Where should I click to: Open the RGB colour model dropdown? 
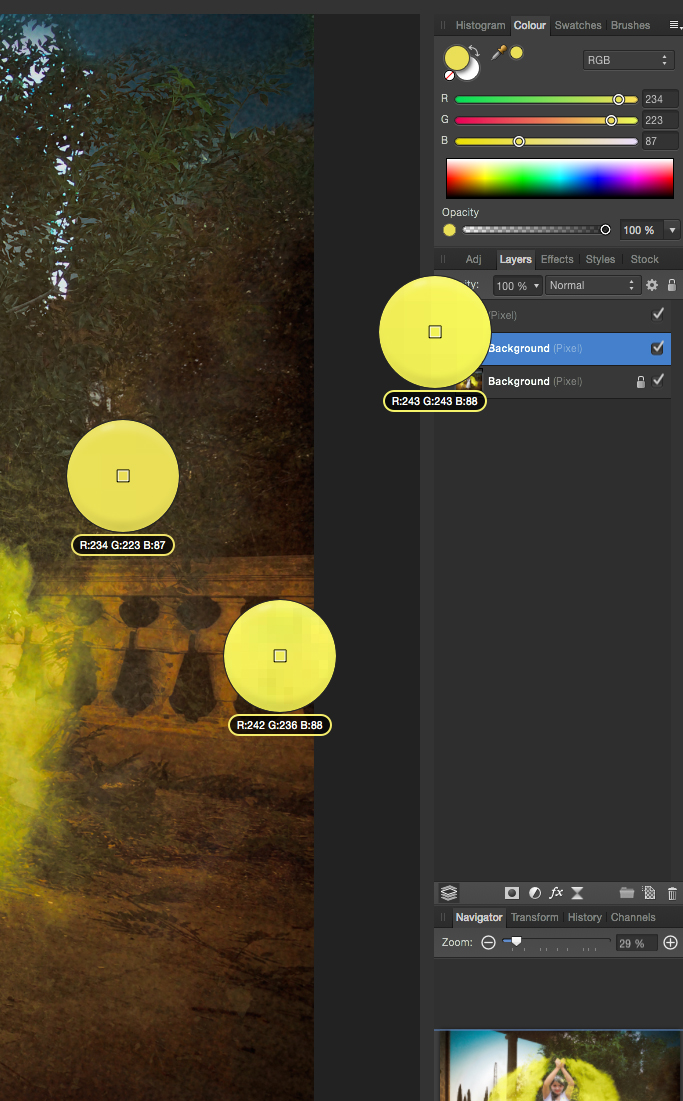(x=627, y=60)
